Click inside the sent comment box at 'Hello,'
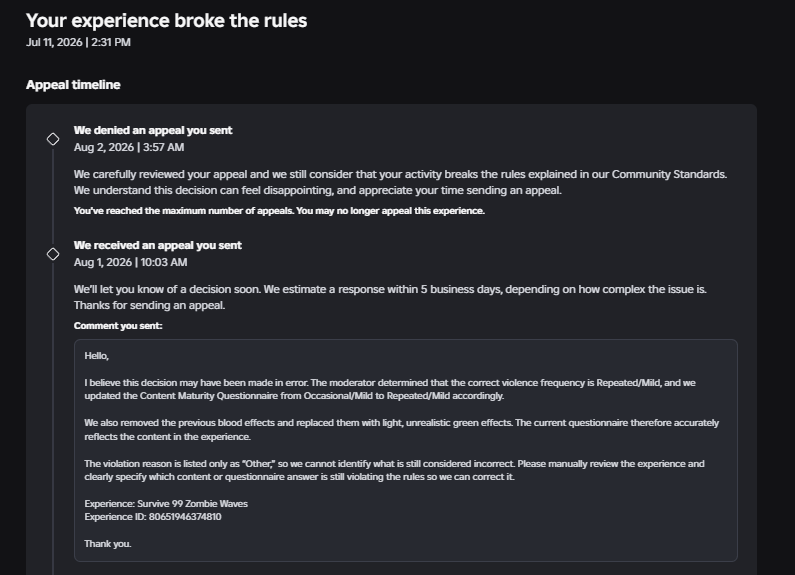 [96, 356]
